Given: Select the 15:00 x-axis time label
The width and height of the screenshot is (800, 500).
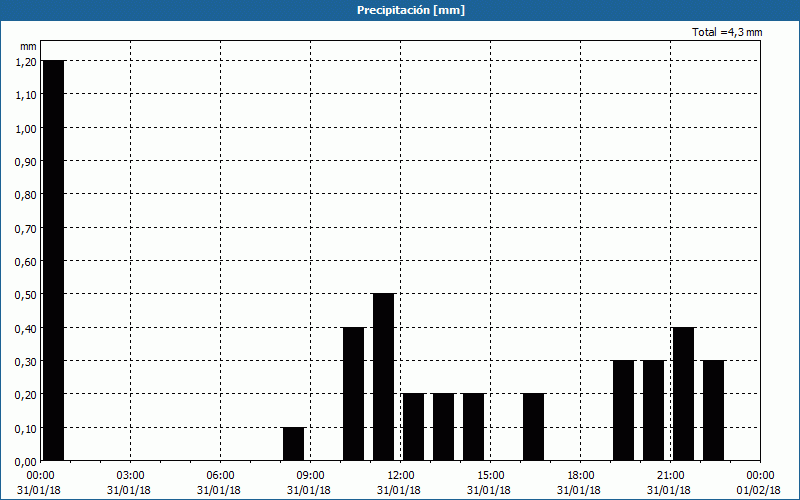Looking at the screenshot, I should point(490,476).
